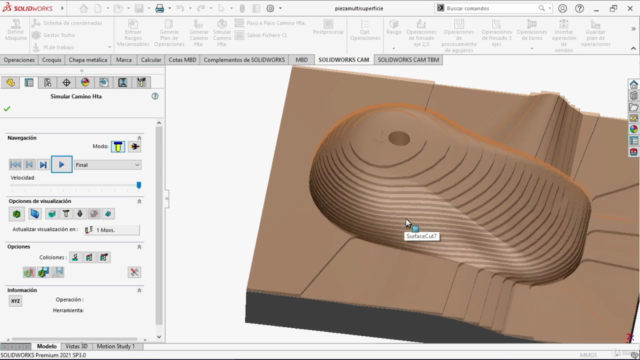The width and height of the screenshot is (640, 360).
Task: Open the FeatureManager tab in left panel
Action: tap(10, 82)
